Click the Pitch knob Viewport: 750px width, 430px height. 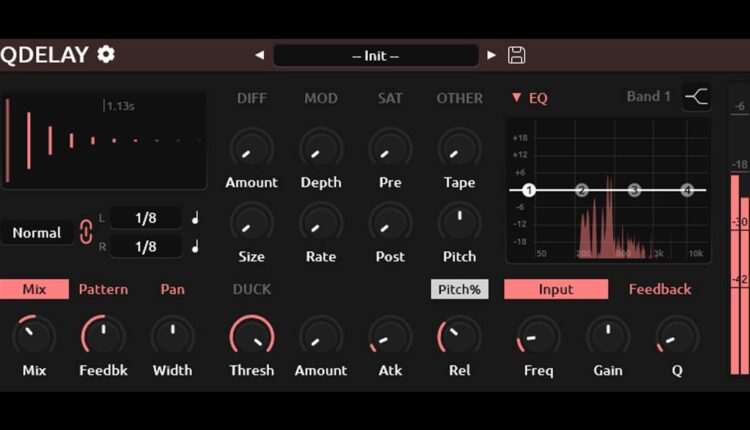(x=459, y=223)
